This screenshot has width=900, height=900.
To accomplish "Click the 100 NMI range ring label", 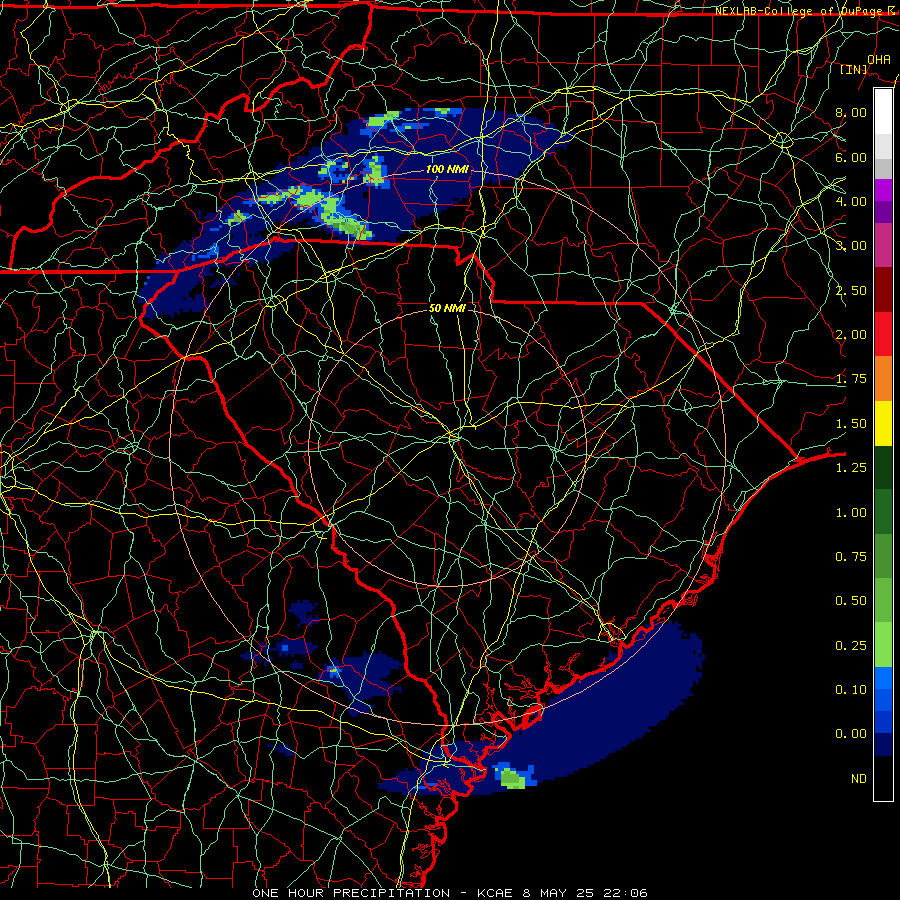I will coord(447,169).
